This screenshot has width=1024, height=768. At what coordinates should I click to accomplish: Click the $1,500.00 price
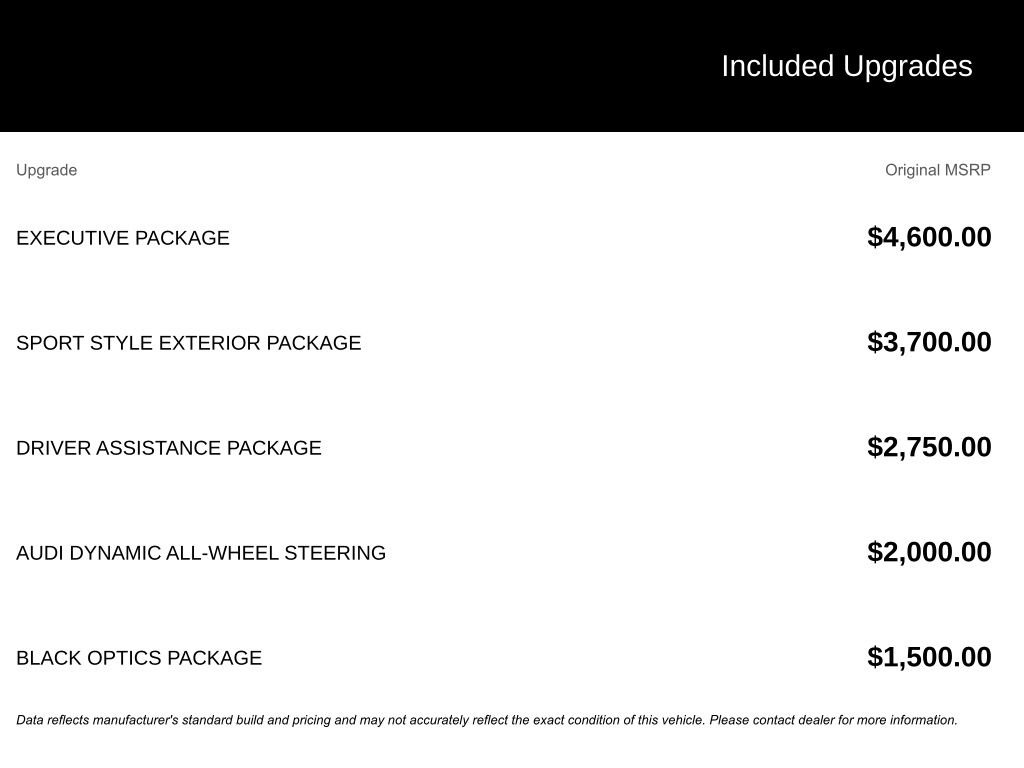(x=929, y=657)
